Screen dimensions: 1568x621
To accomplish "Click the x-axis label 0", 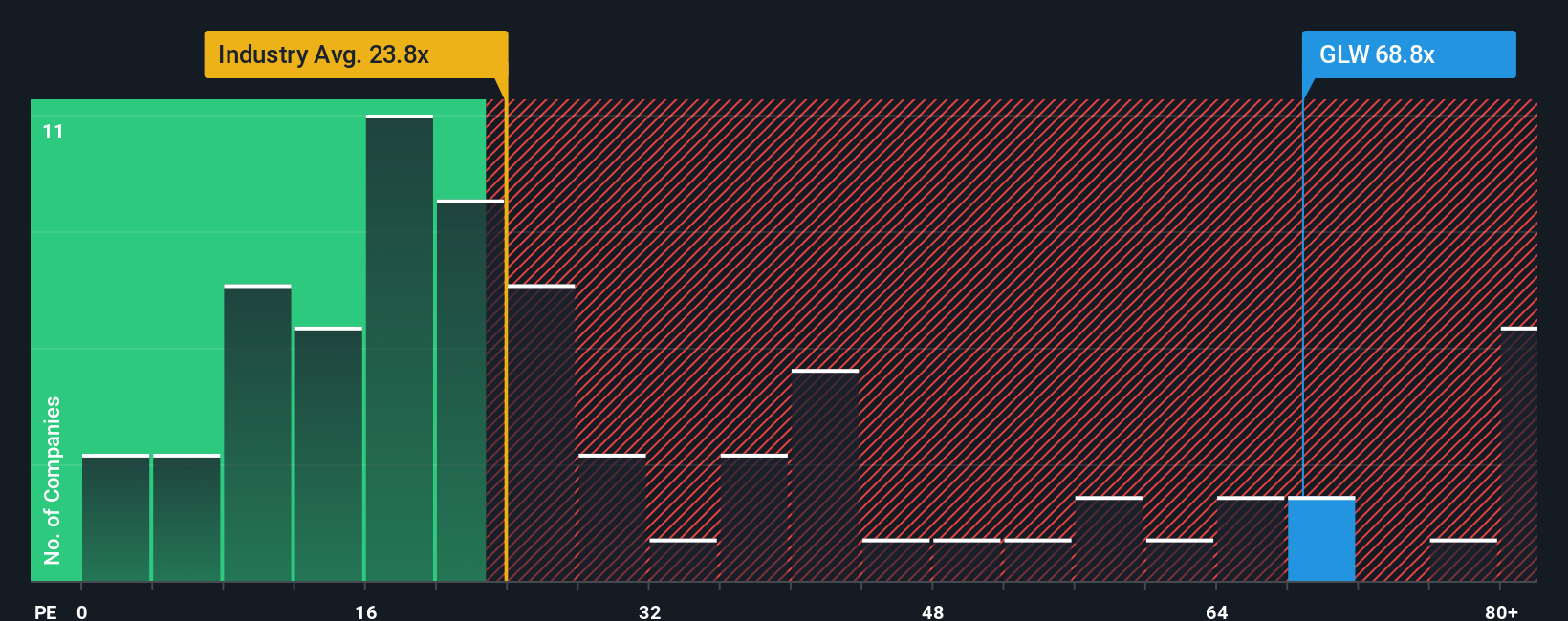I will [82, 611].
